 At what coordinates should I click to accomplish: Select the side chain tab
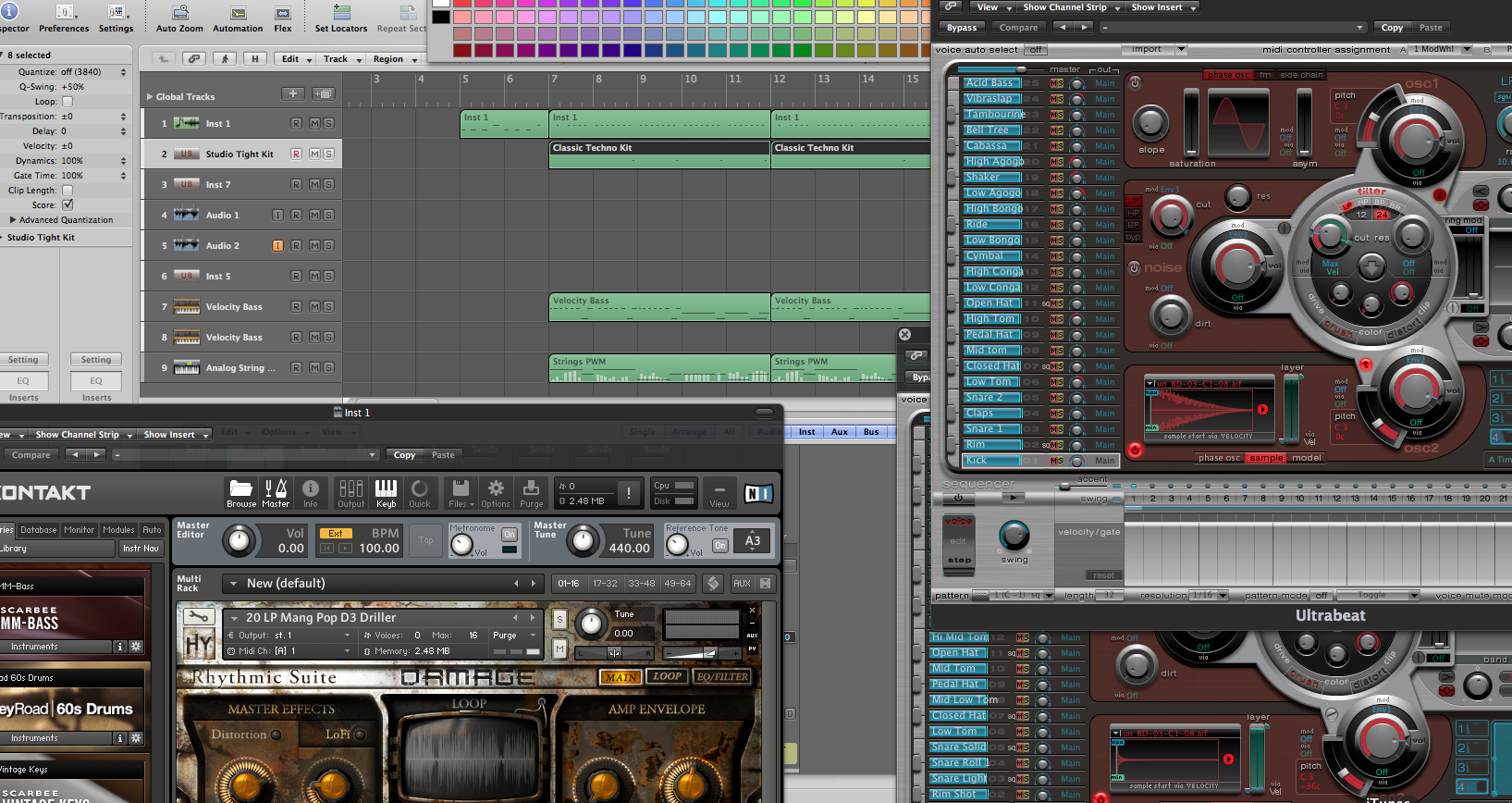[1301, 75]
